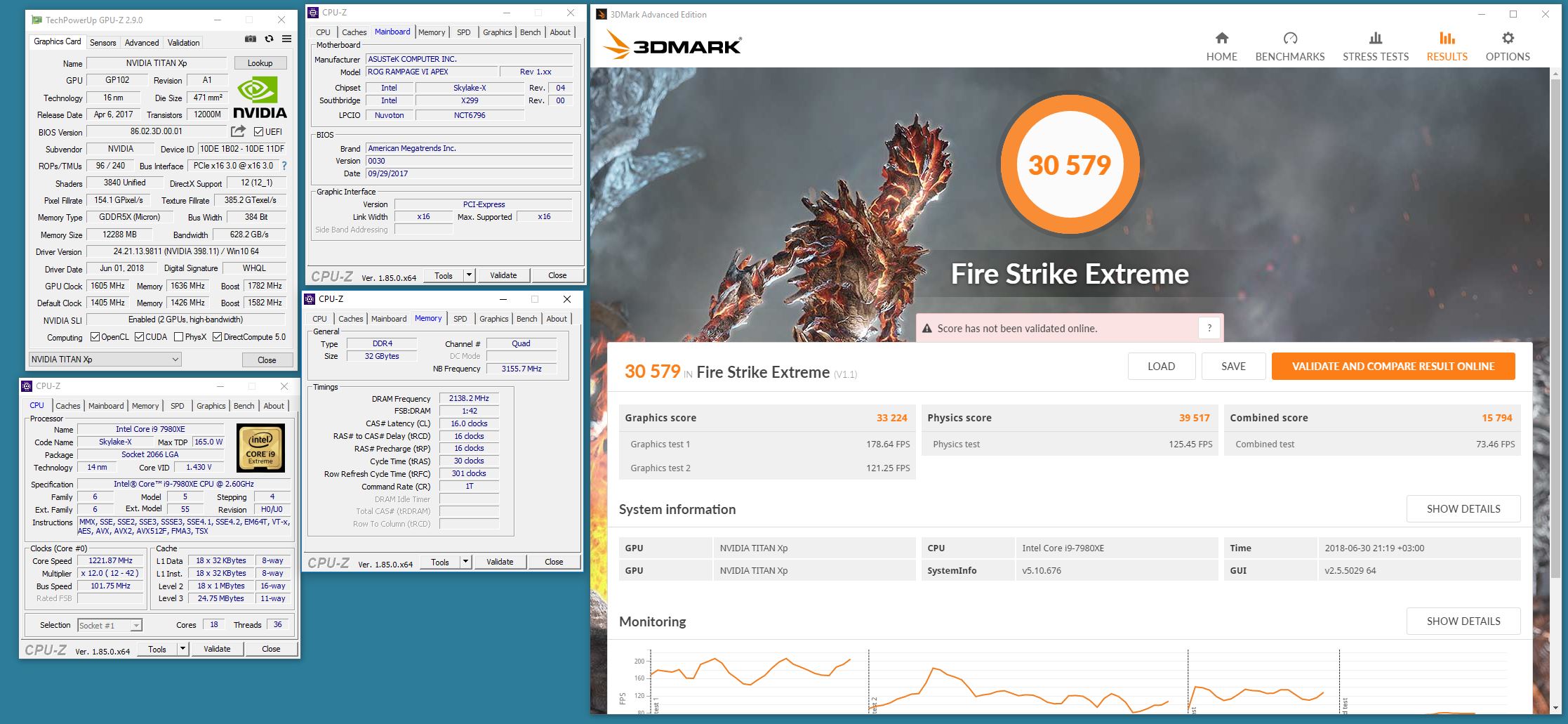Click the Core Speed 1221.87 MHz value

(110, 560)
